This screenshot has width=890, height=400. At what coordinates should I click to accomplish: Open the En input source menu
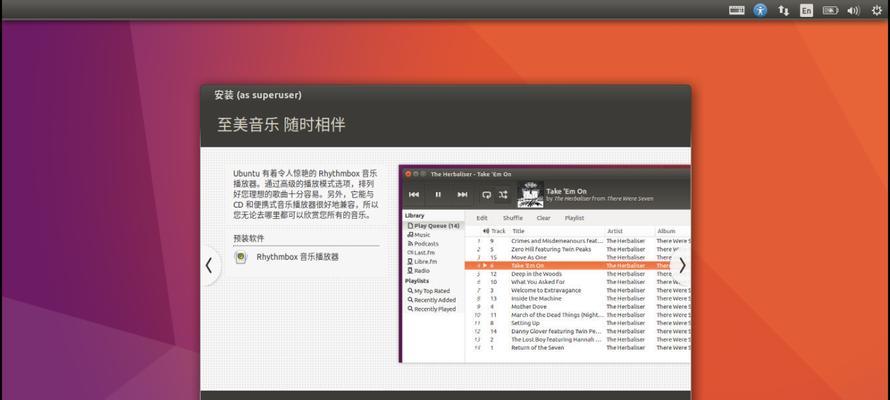806,10
